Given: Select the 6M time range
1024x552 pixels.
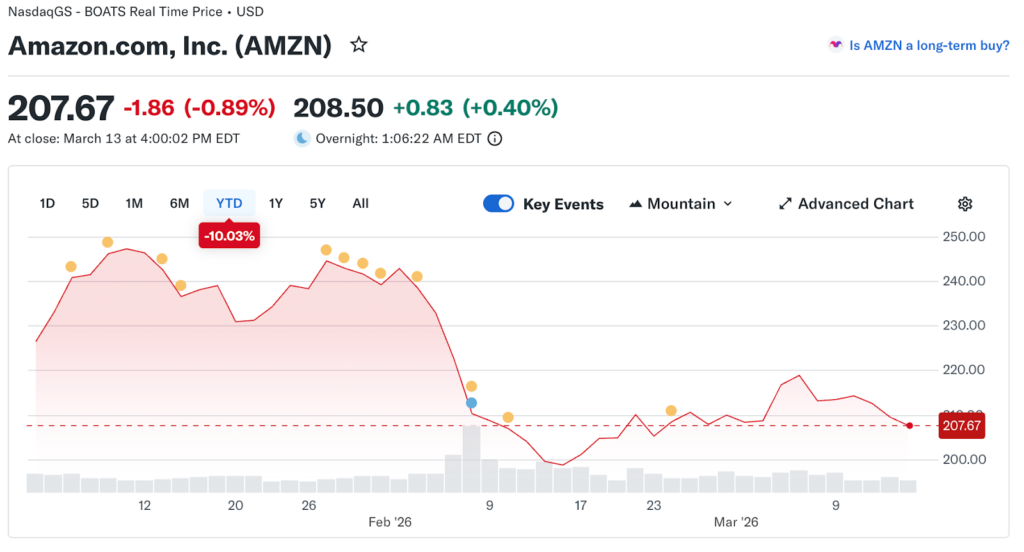Looking at the screenshot, I should click(x=179, y=204).
